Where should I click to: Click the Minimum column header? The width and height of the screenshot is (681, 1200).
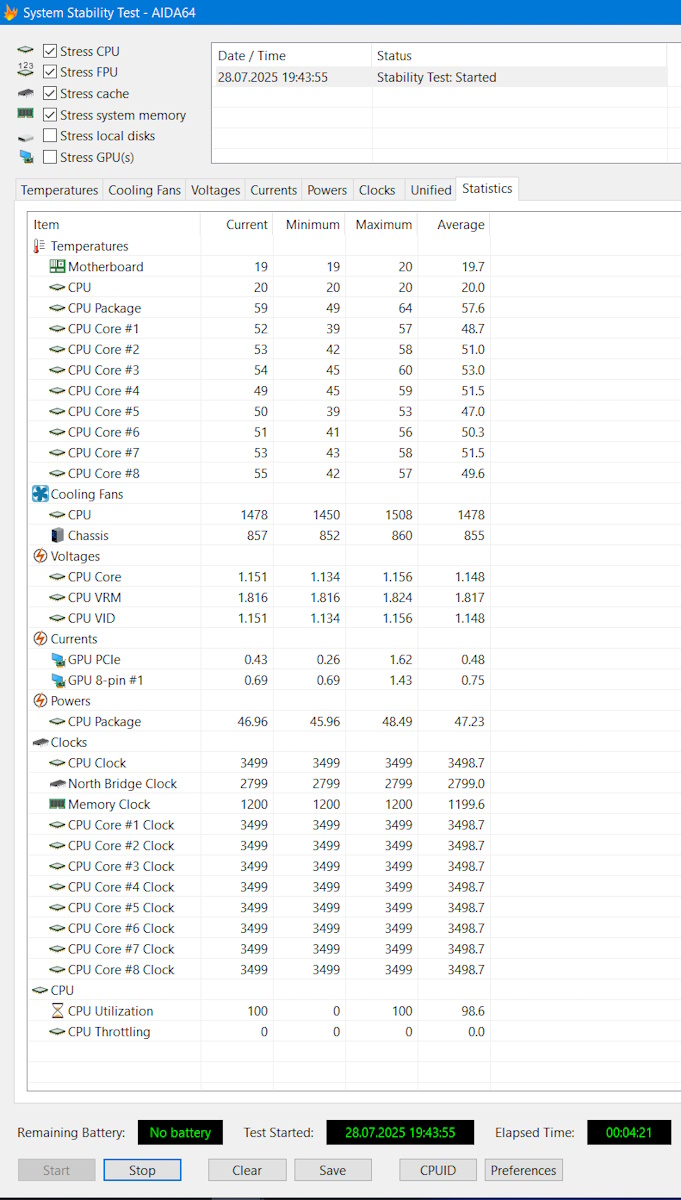tap(309, 225)
